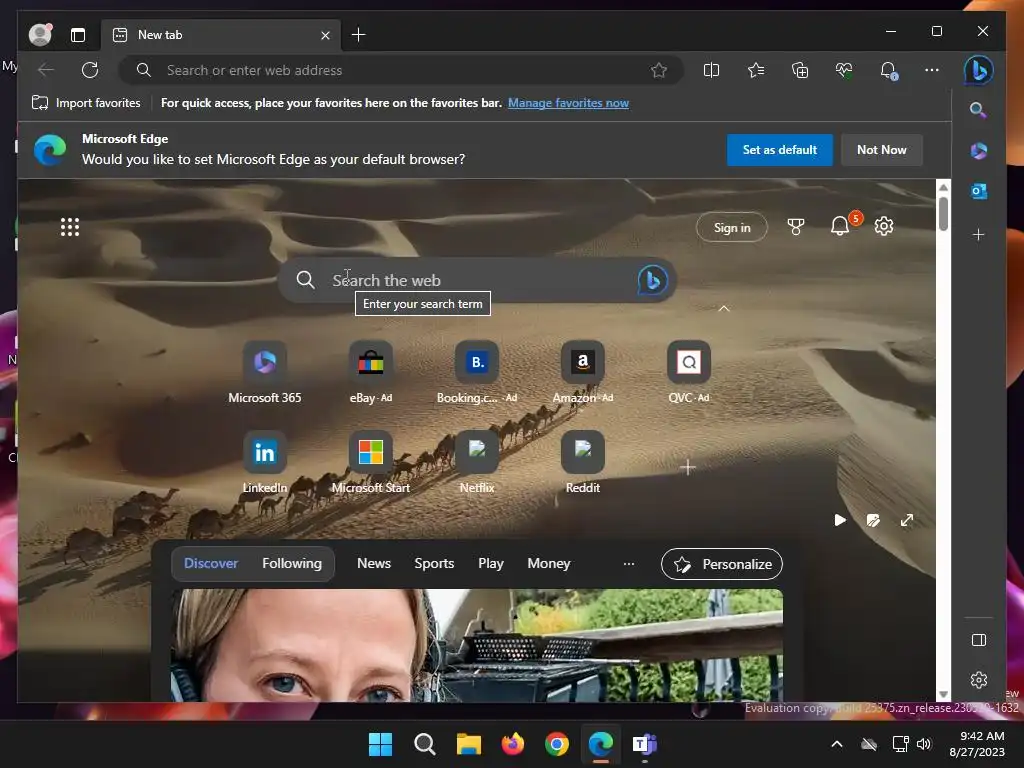
Task: Add a new quick link site
Action: point(688,467)
